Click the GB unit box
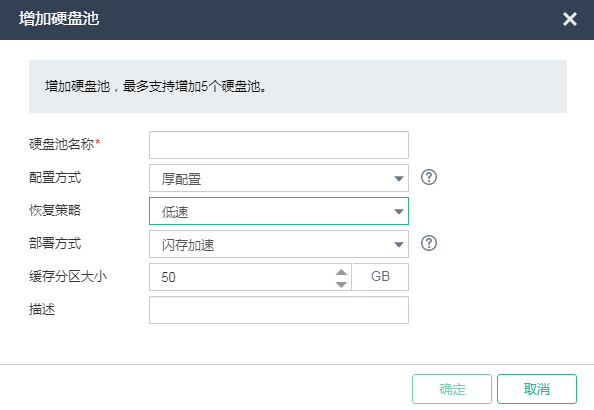The height and width of the screenshot is (410, 594). (381, 277)
